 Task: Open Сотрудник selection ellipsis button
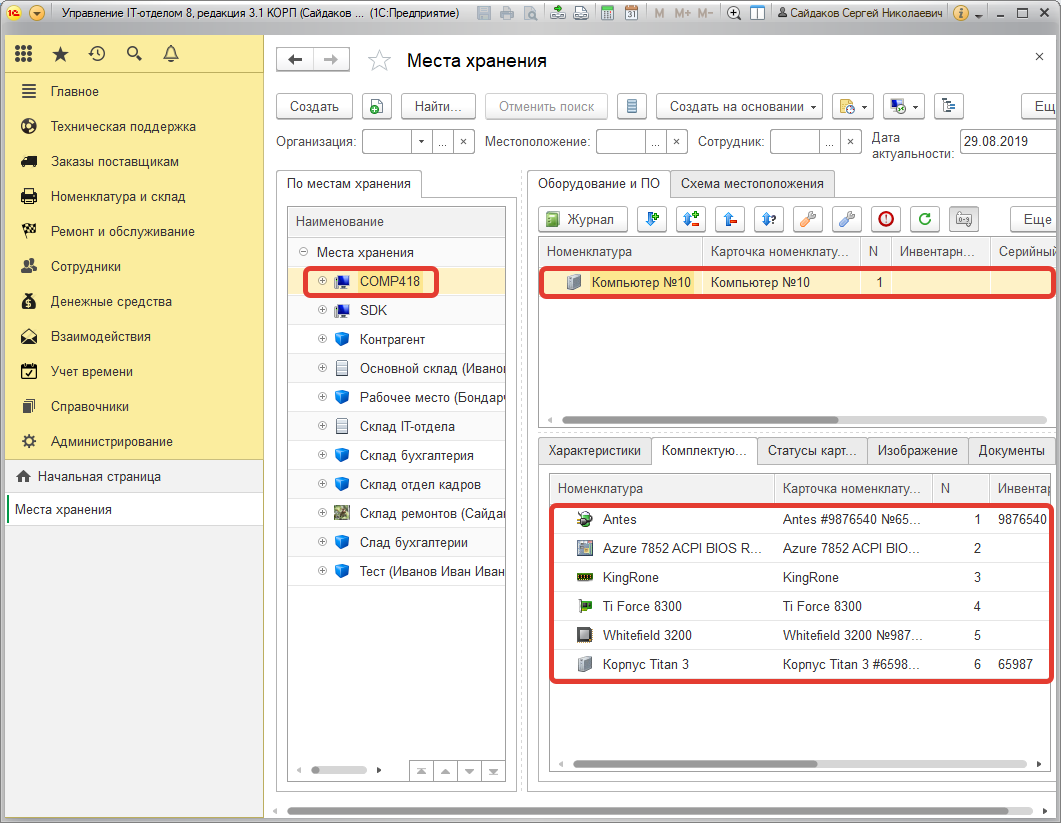[830, 141]
